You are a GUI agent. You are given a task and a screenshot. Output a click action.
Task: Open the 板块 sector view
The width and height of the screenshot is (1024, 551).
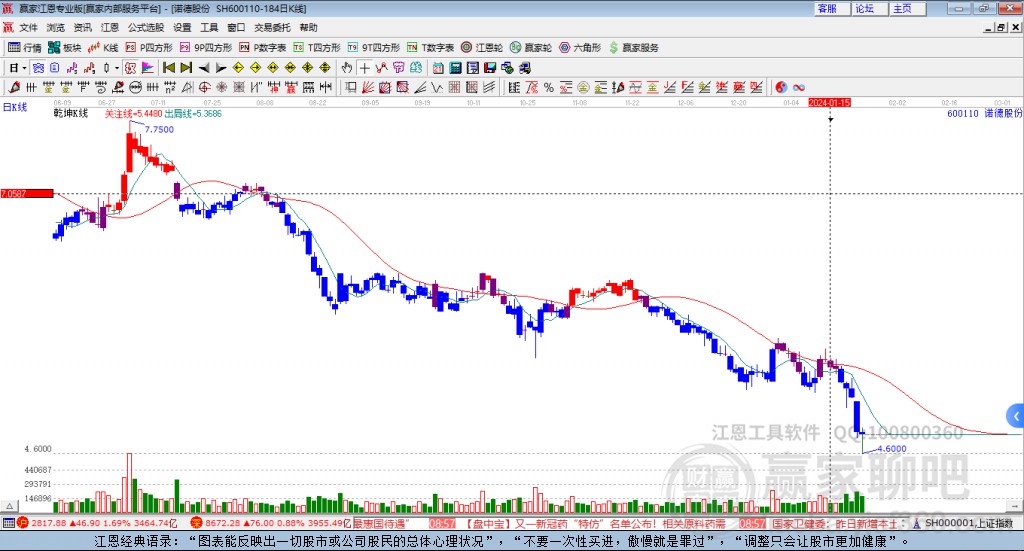(x=64, y=48)
